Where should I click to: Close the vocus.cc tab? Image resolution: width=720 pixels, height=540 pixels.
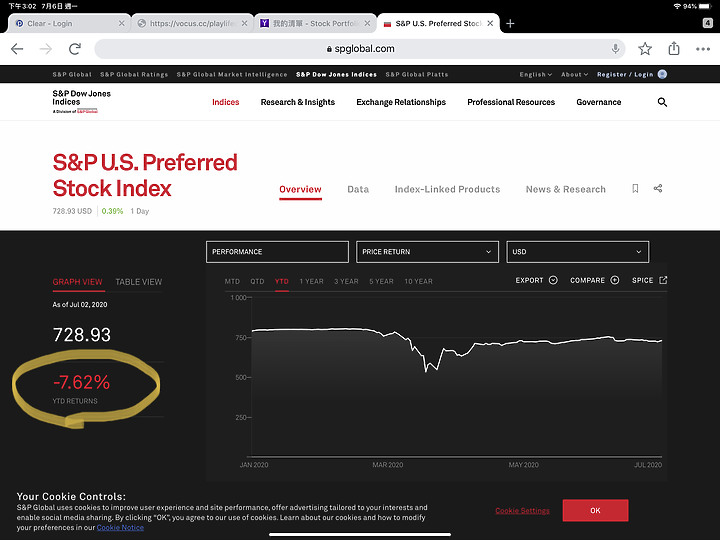click(x=244, y=23)
